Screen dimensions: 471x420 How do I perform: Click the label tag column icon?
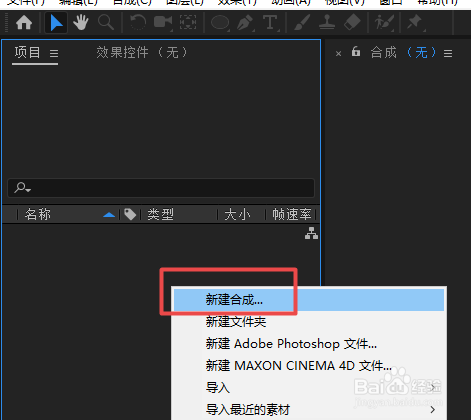click(x=130, y=214)
